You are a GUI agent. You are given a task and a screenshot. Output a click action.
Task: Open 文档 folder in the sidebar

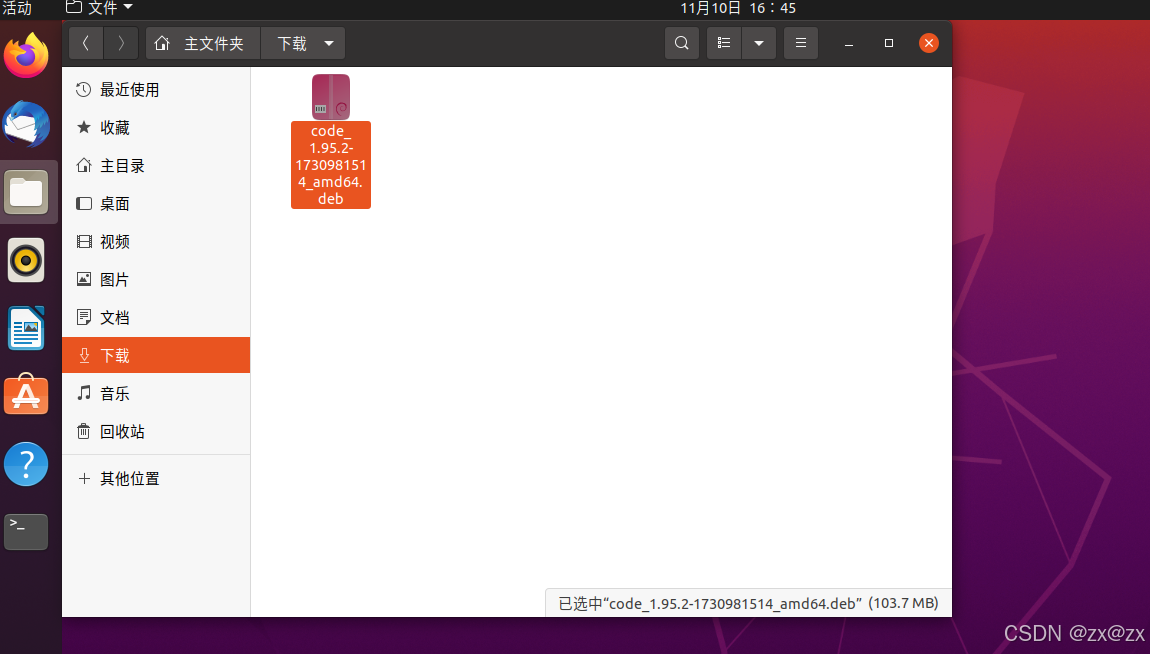[156, 317]
